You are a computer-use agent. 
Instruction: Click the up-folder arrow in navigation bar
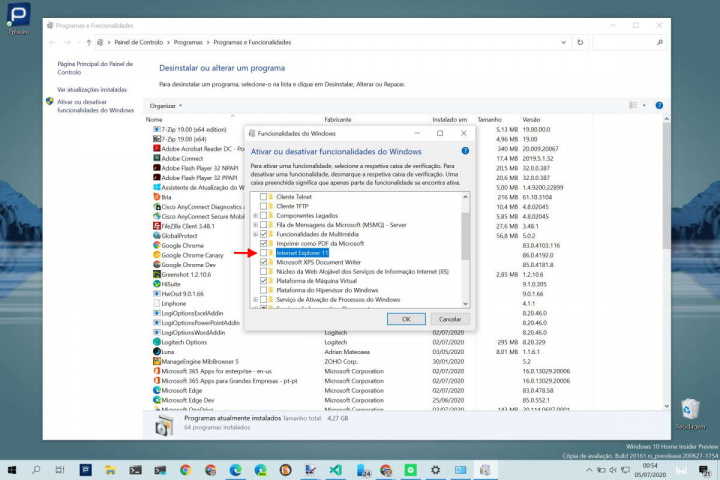pyautogui.click(x=89, y=43)
